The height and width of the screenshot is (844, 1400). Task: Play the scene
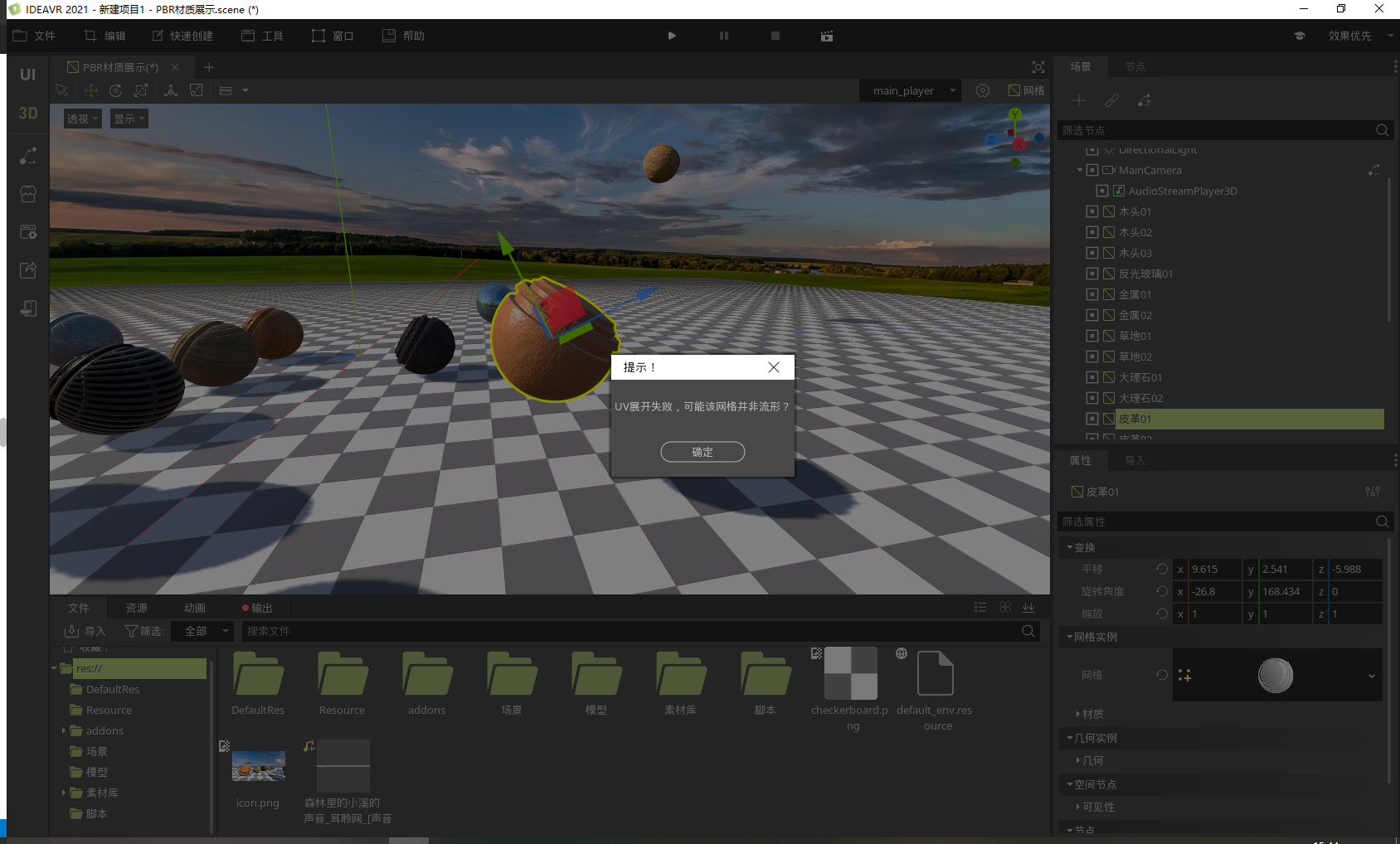(672, 36)
